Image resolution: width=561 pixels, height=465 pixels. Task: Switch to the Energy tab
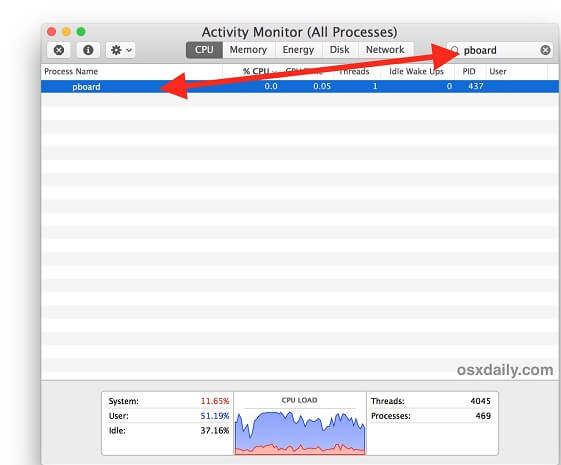click(298, 49)
